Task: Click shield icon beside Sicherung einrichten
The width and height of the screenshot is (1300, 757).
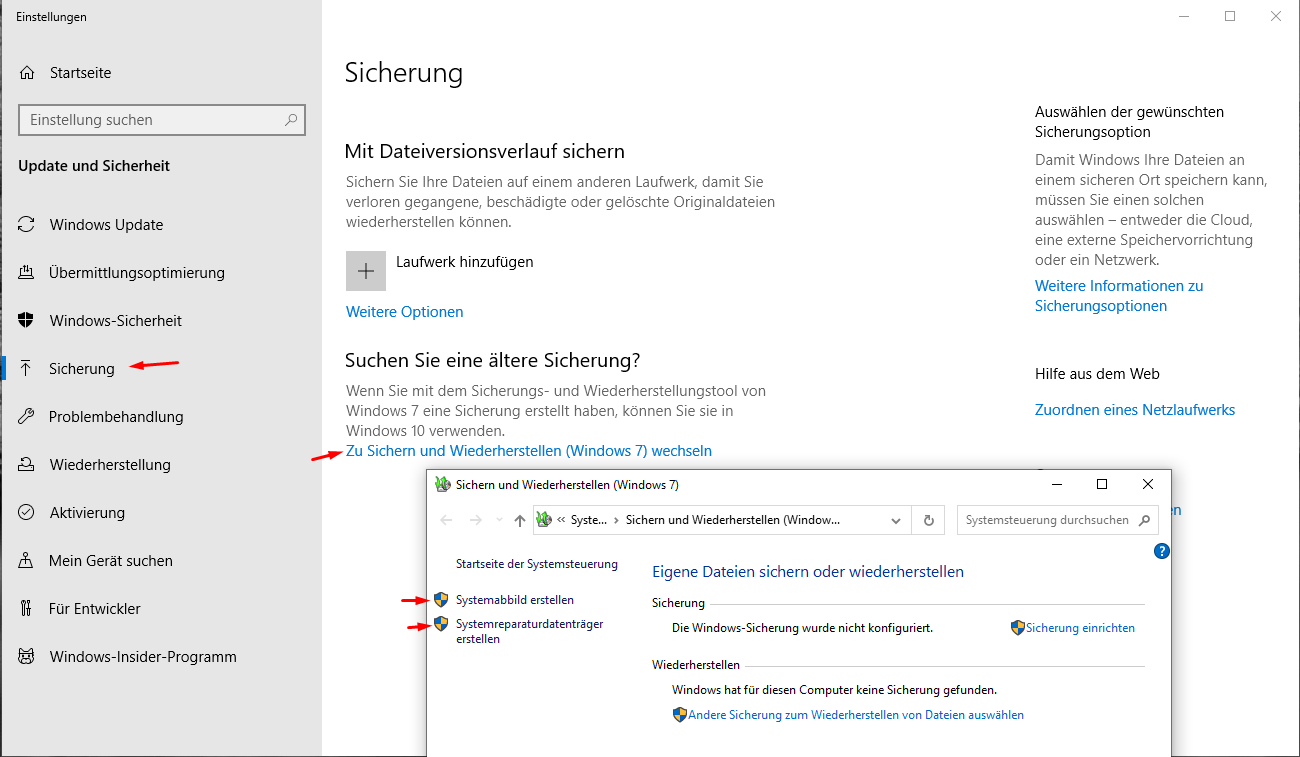Action: coord(1018,628)
